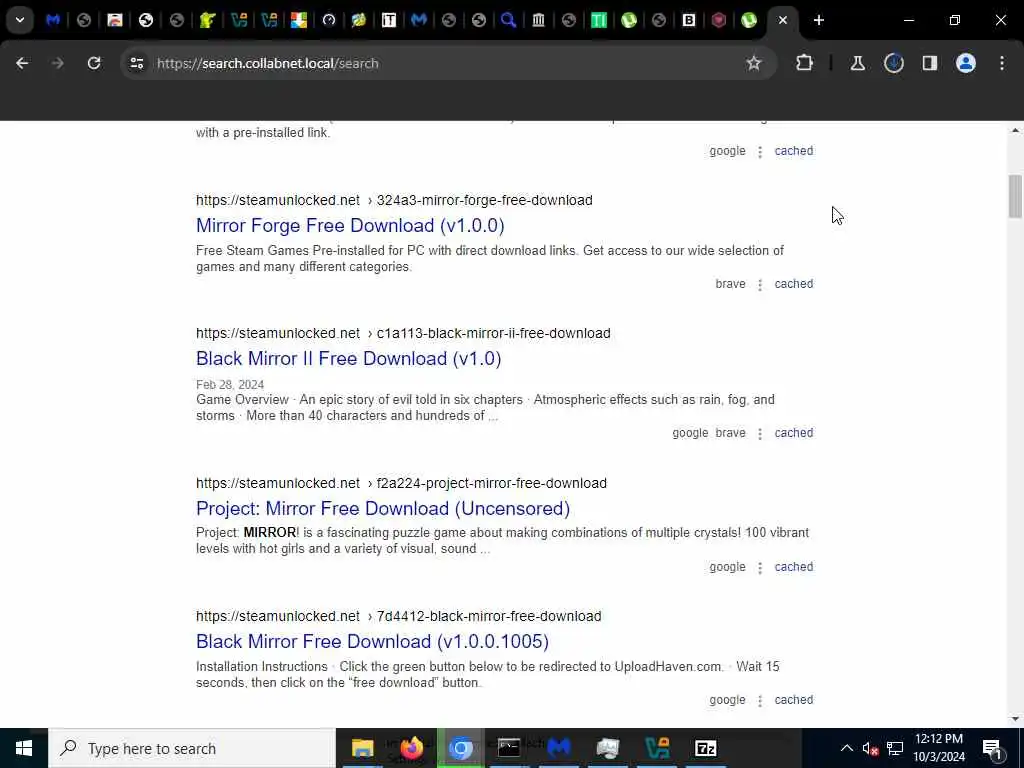
Task: Open Command Prompt from the taskbar
Action: point(509,748)
